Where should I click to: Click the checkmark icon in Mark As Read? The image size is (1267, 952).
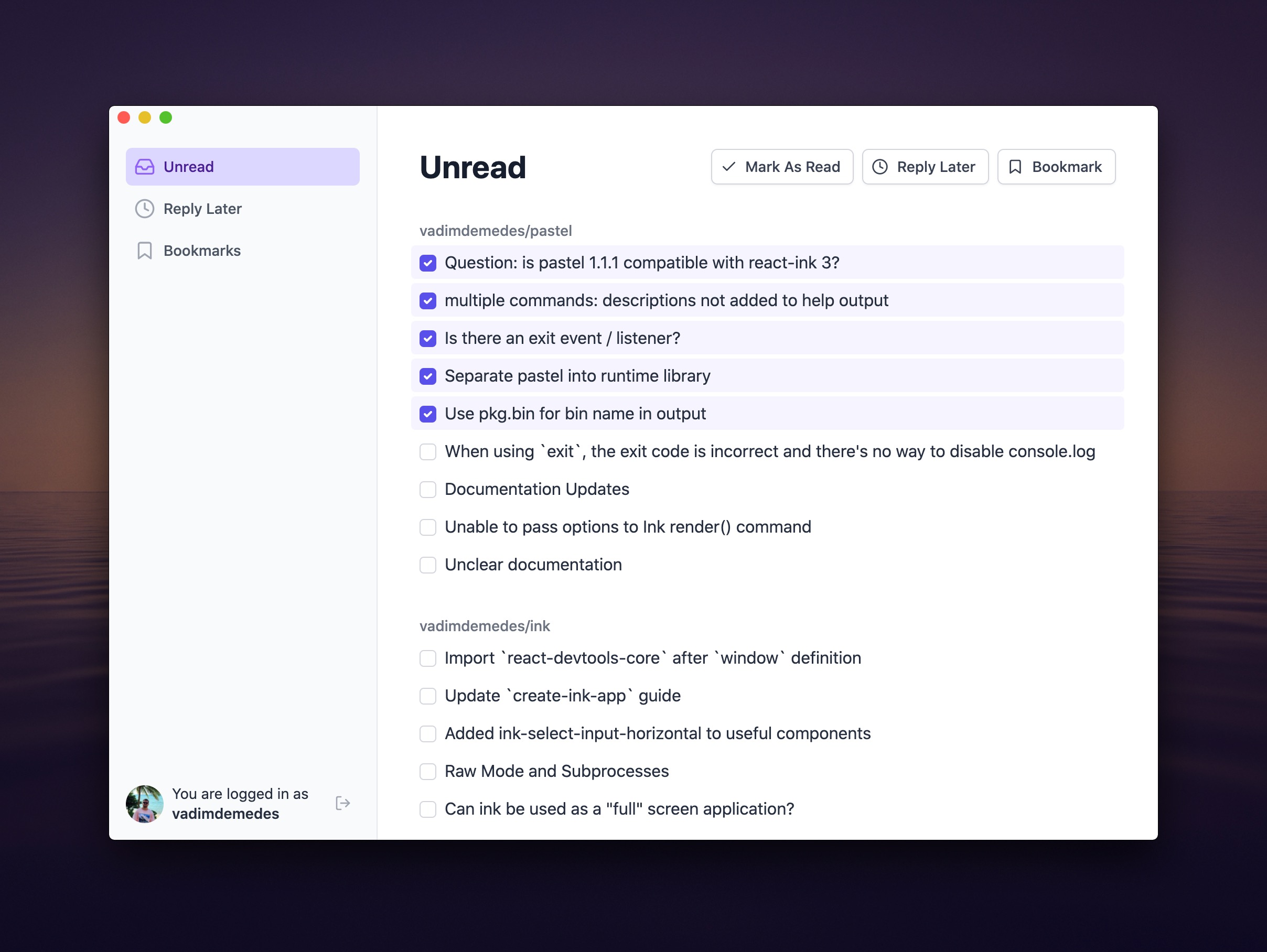point(728,167)
